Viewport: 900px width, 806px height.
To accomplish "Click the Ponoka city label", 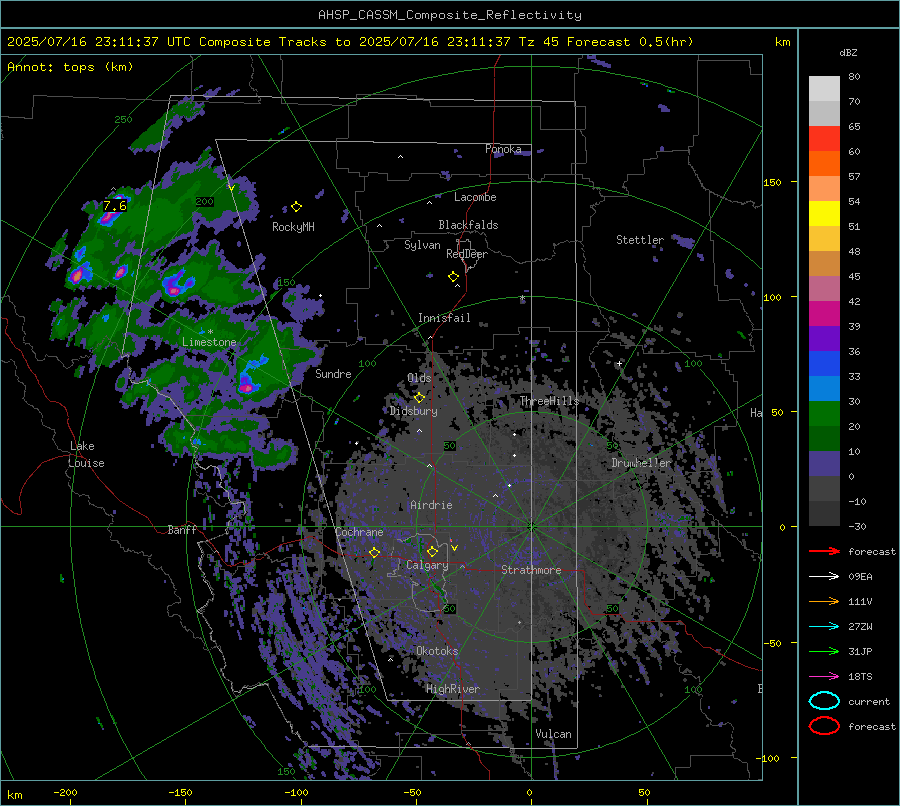I will tap(503, 149).
